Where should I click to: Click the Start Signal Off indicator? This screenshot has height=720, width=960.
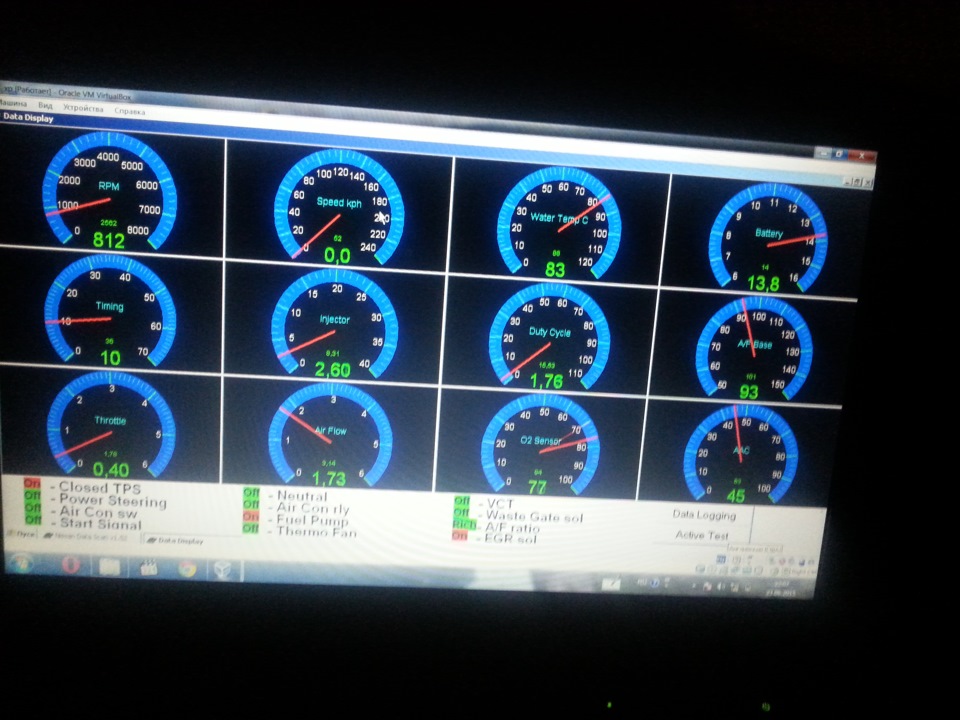pyautogui.click(x=32, y=519)
